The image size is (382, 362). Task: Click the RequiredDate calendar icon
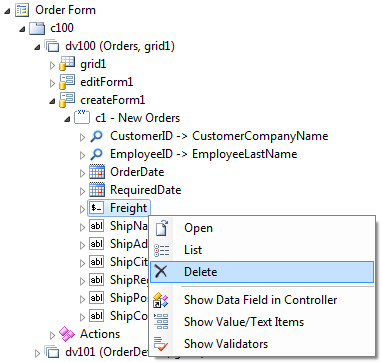point(97,190)
